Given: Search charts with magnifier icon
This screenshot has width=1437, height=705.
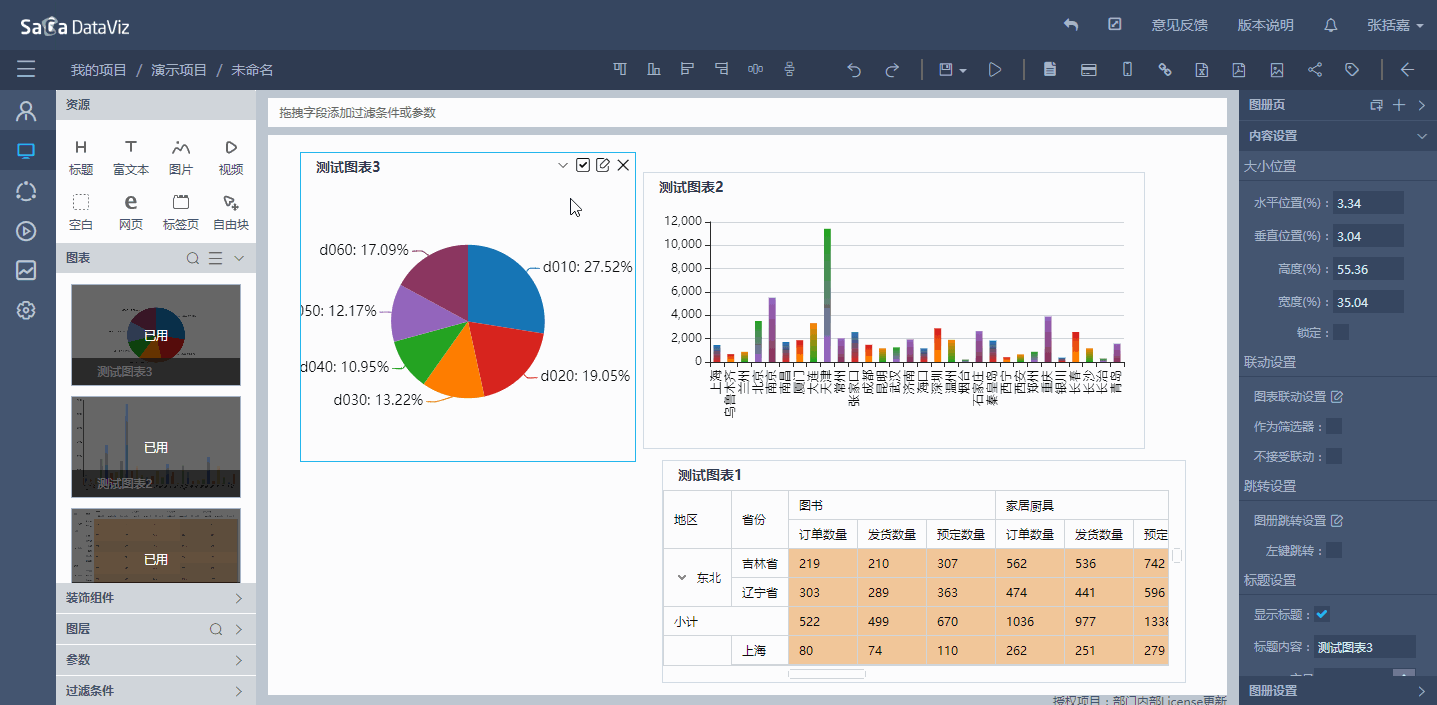Looking at the screenshot, I should click(x=193, y=258).
